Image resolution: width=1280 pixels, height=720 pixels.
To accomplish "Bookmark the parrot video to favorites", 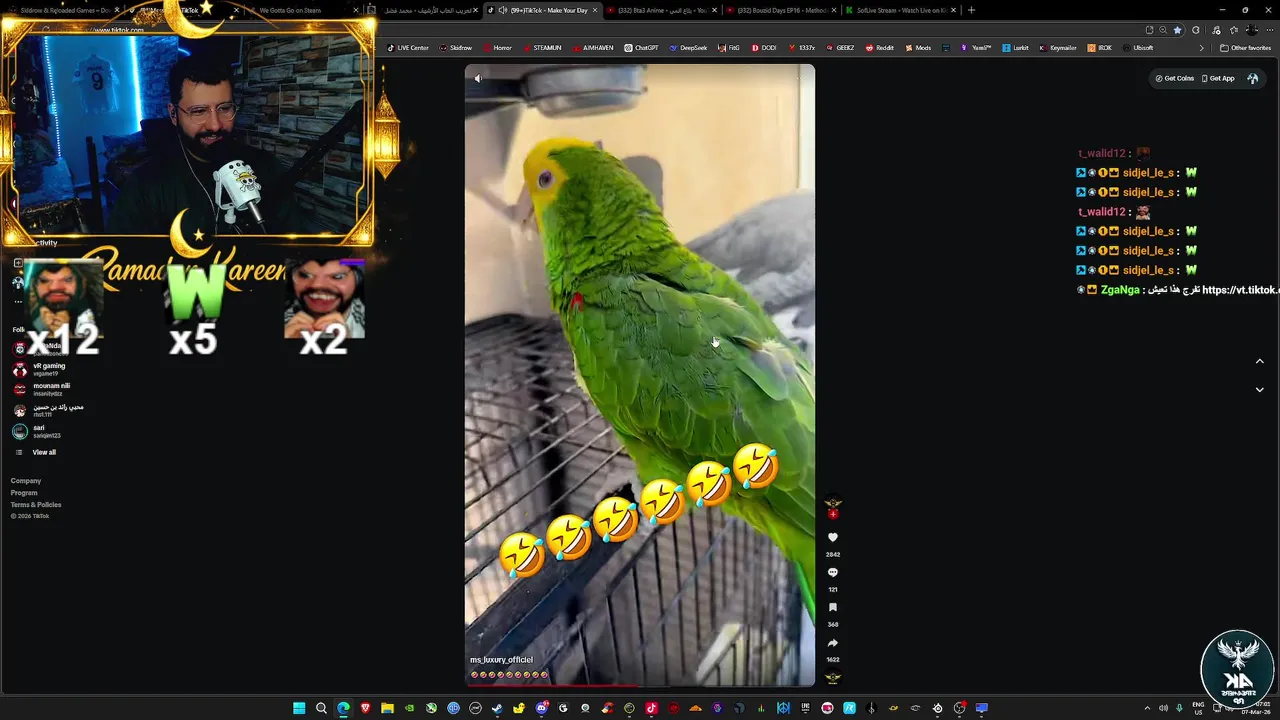I will 833,608.
